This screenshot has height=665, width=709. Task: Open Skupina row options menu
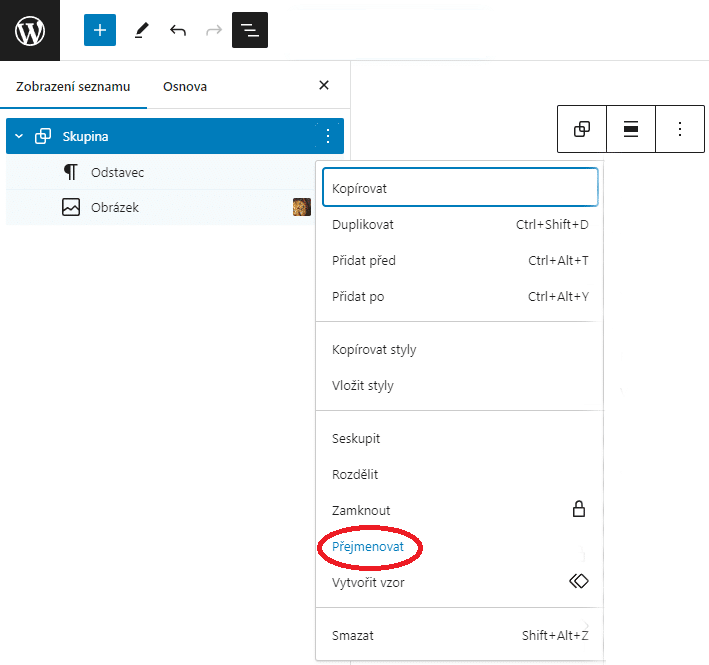click(x=328, y=136)
